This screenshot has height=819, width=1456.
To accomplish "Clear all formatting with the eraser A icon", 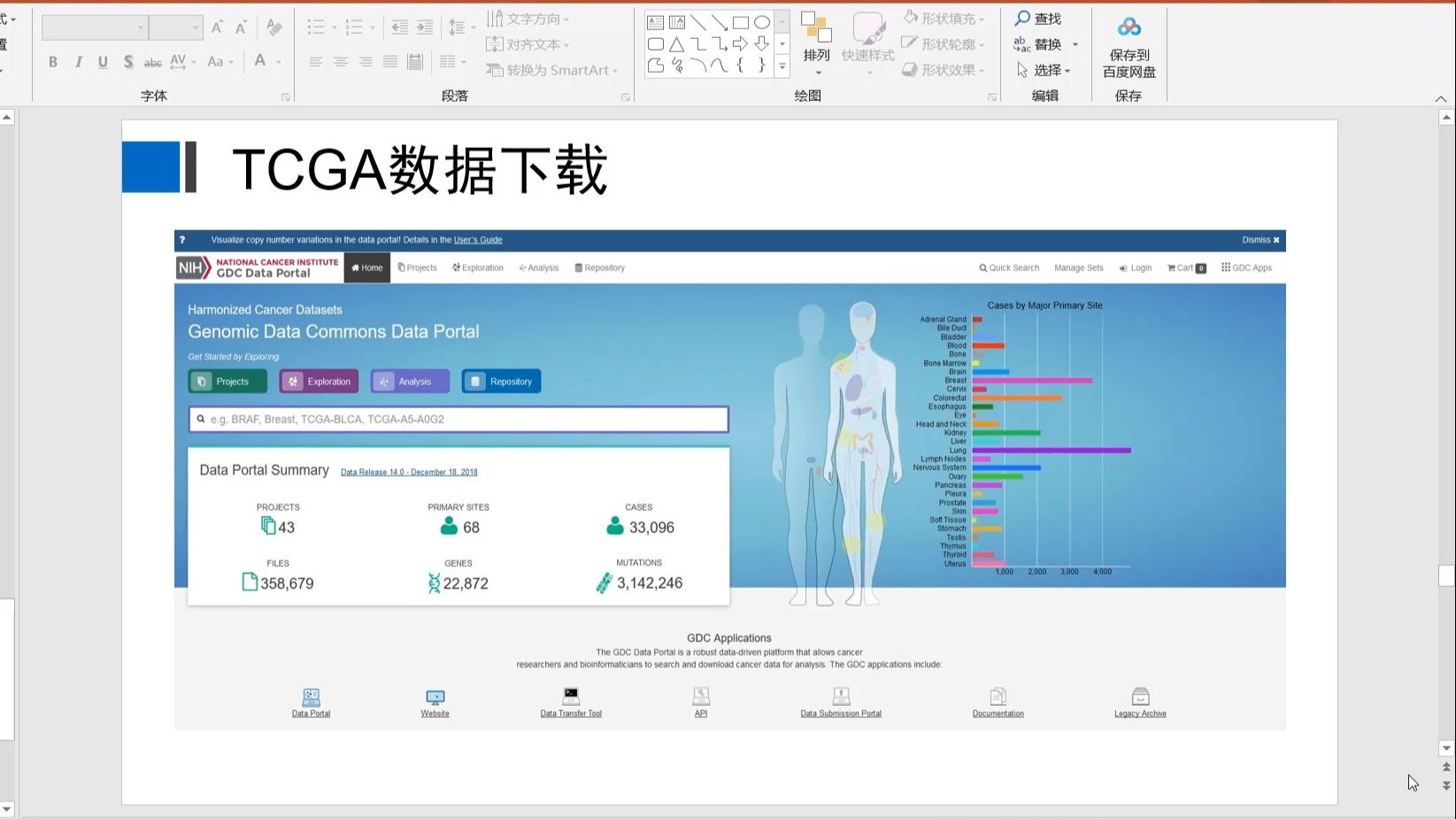I will pos(274,27).
